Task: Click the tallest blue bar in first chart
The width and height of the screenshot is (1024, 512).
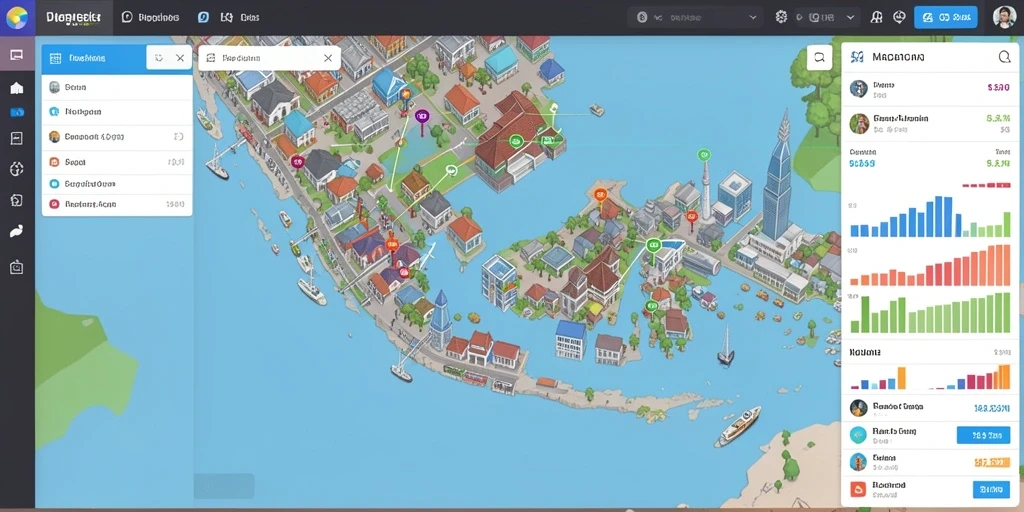Action: (x=938, y=216)
